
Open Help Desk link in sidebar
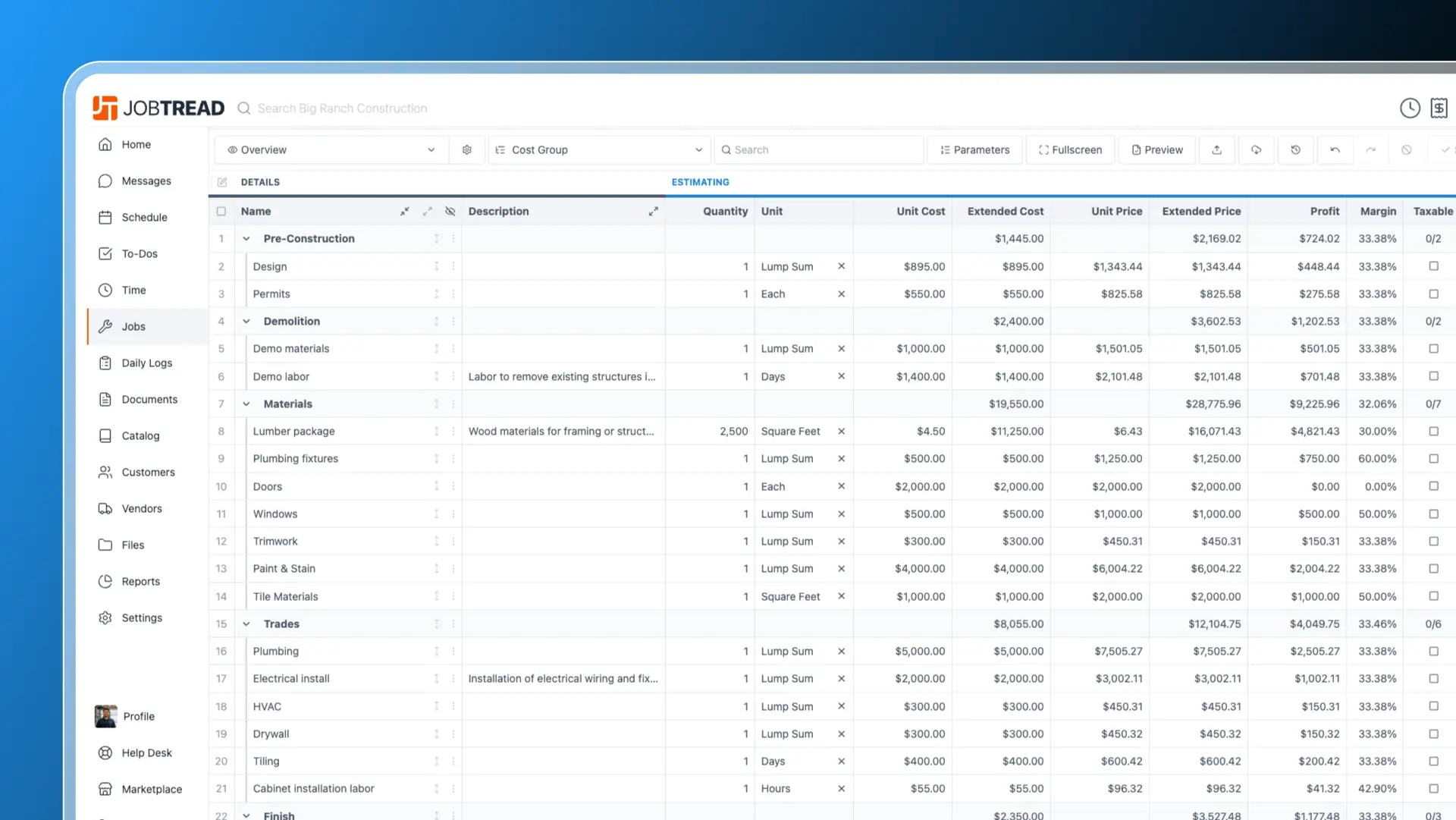[148, 753]
